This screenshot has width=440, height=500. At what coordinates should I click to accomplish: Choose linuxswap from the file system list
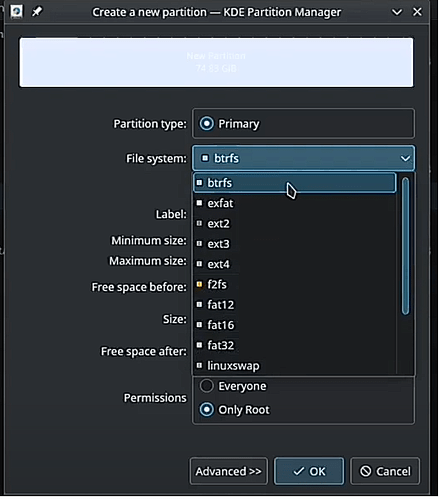click(x=295, y=366)
